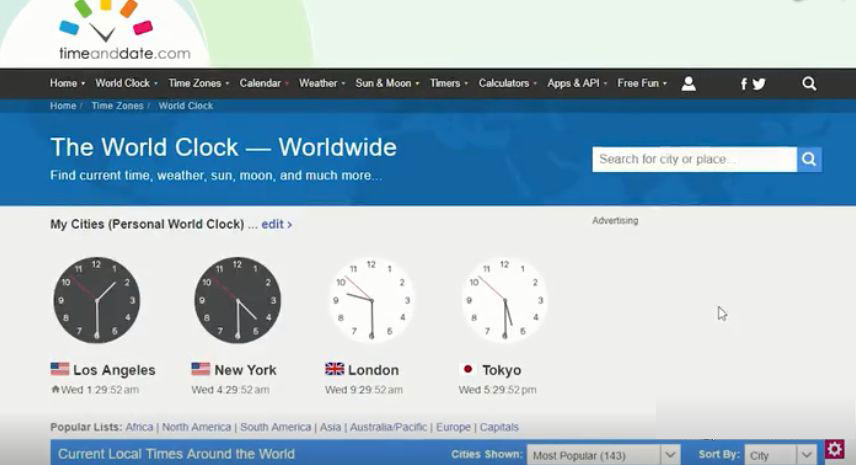The width and height of the screenshot is (856, 465).
Task: Click the Tokyo analog clock
Action: pyautogui.click(x=504, y=300)
